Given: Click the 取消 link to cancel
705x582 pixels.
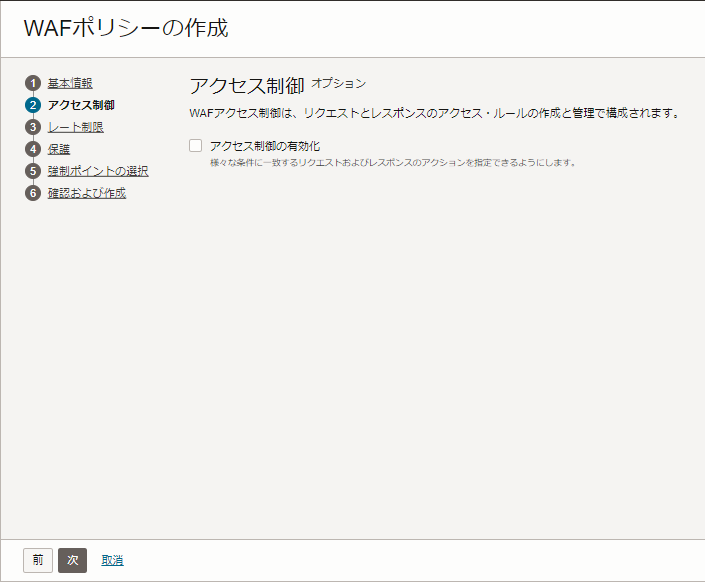Looking at the screenshot, I should click(112, 560).
